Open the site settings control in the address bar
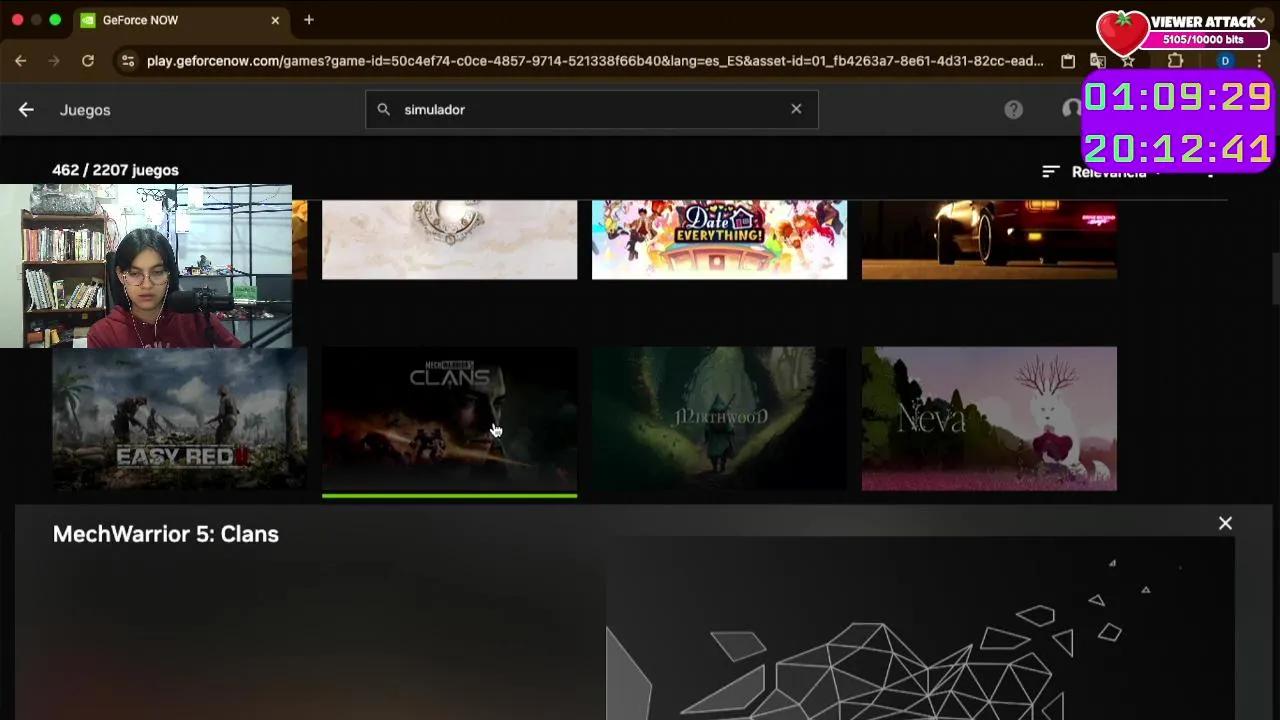The height and width of the screenshot is (720, 1280). (129, 61)
